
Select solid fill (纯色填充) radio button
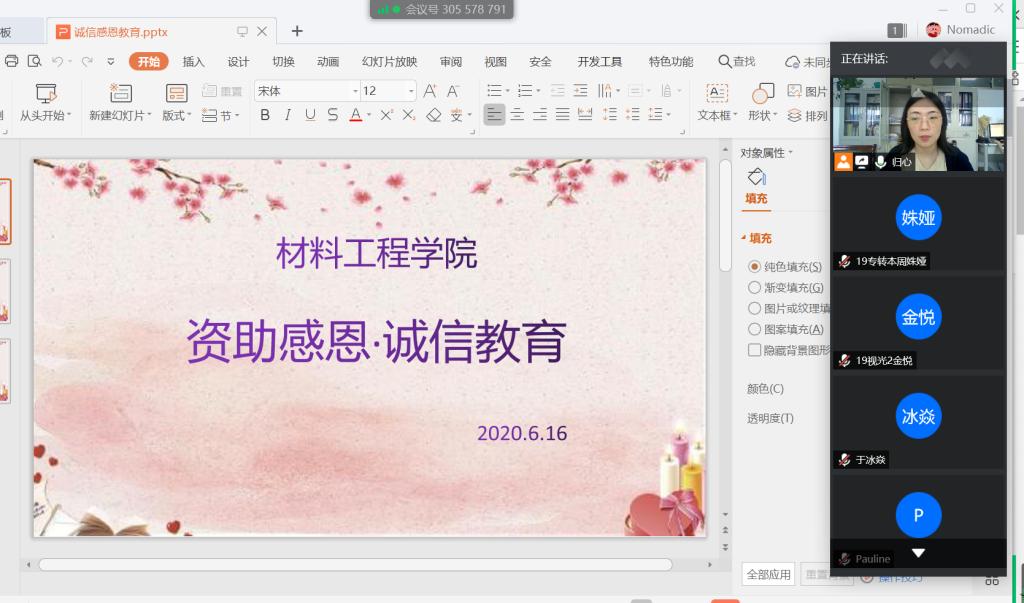point(755,267)
